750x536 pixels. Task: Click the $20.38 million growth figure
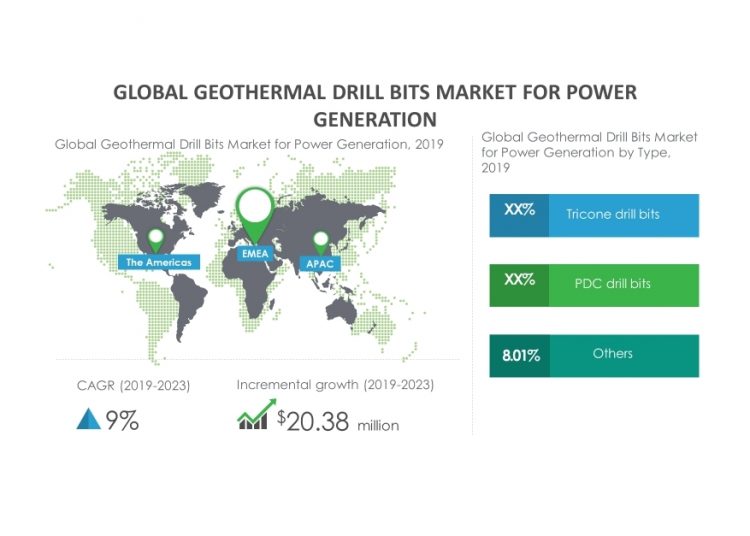[337, 423]
